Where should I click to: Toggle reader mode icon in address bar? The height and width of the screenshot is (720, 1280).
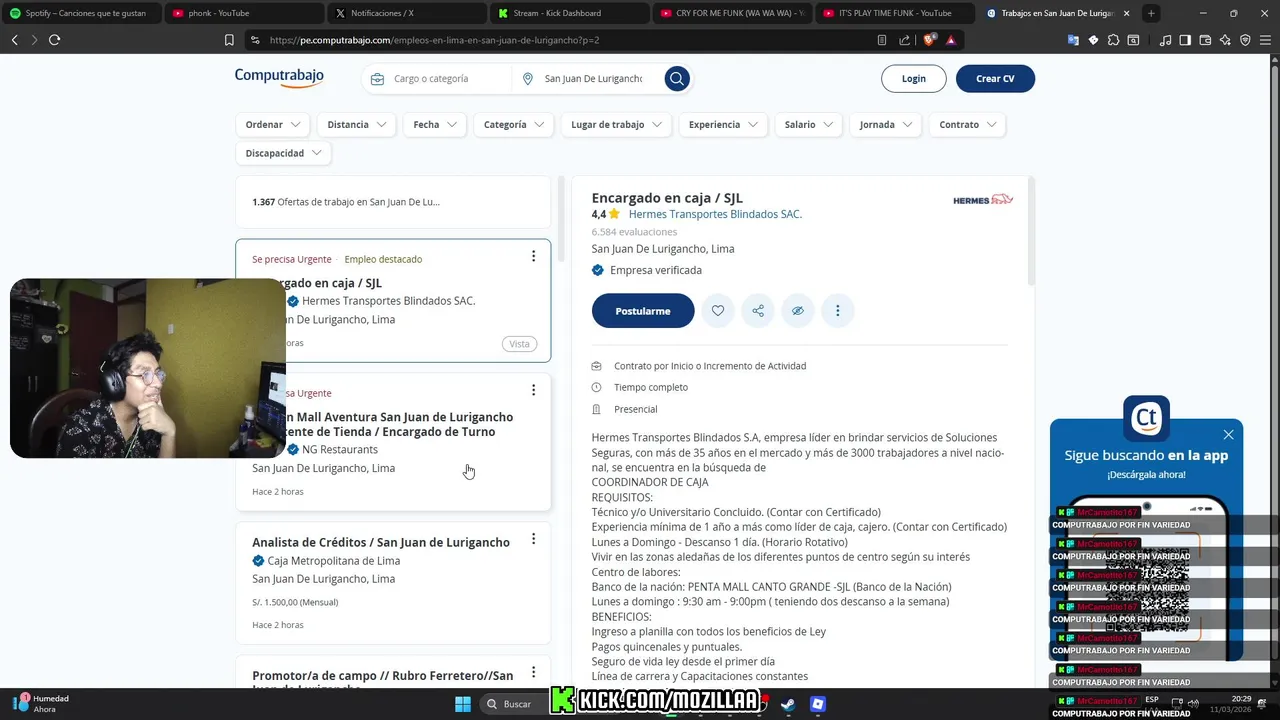tap(881, 40)
